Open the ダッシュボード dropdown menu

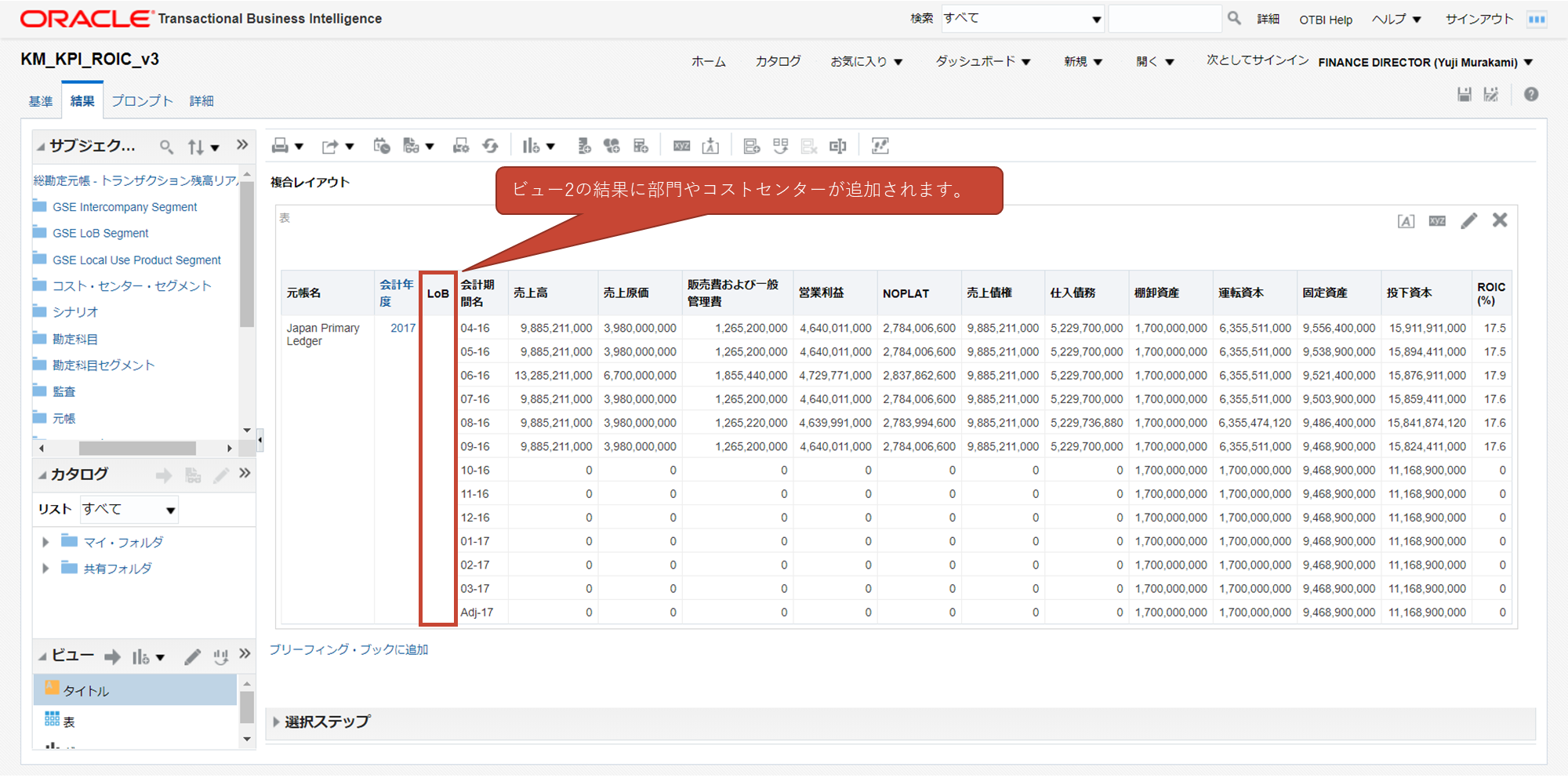click(x=982, y=61)
